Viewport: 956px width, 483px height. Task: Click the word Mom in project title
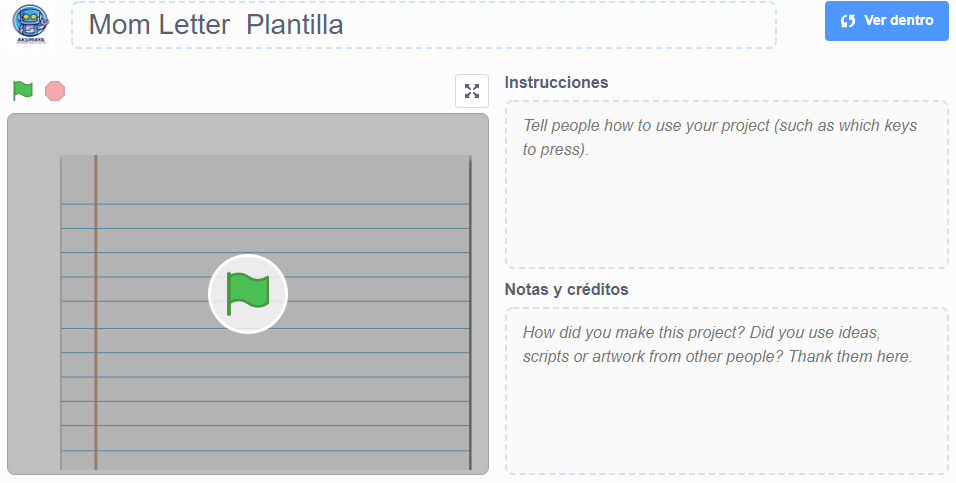pos(120,25)
